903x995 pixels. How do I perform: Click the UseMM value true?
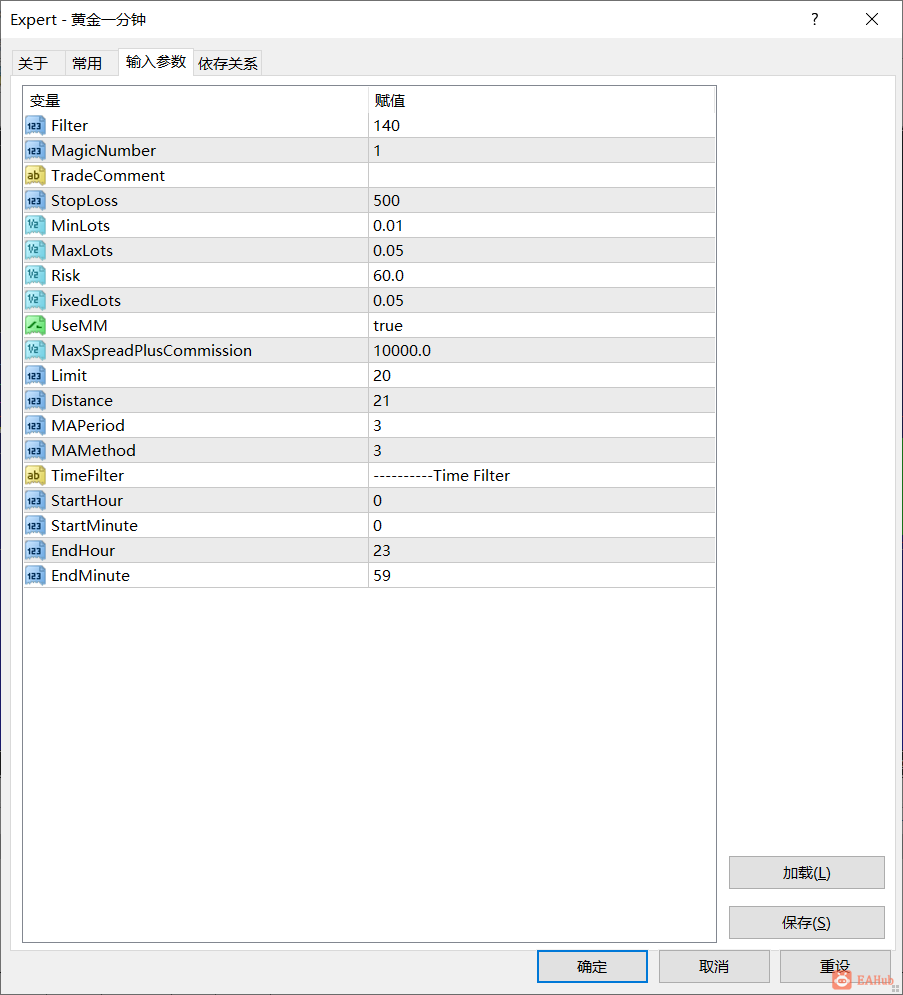pos(388,326)
